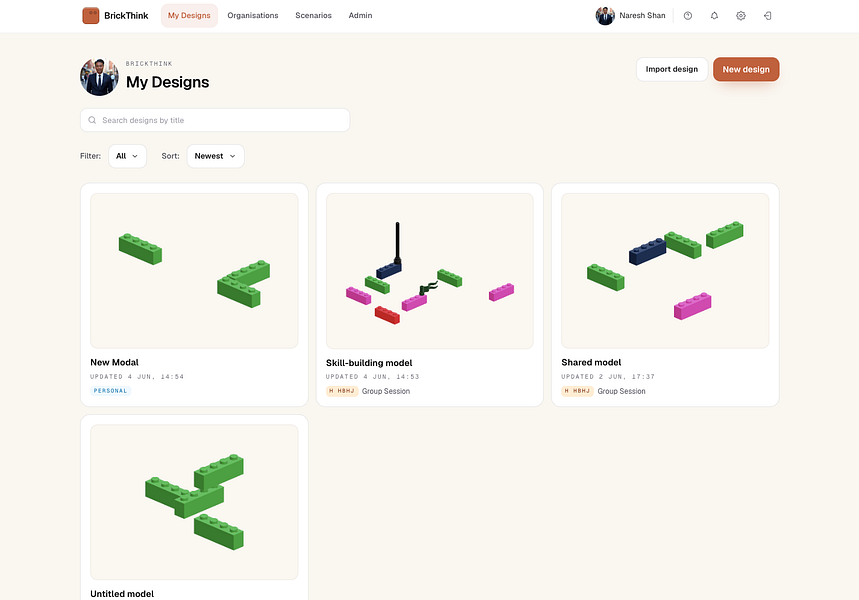Viewport: 859px width, 600px height.
Task: Click the BrickThink logo icon
Action: point(90,15)
